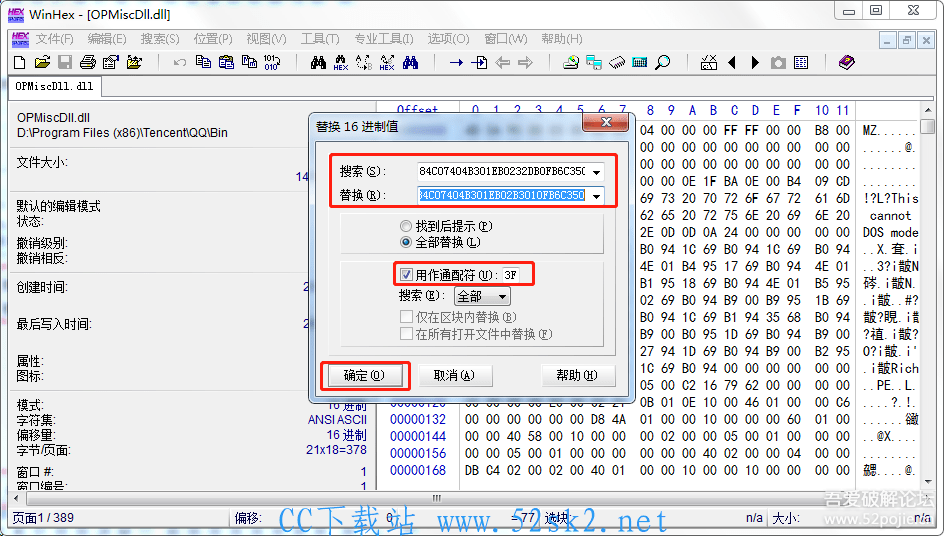Click the black right triangle icon
Screen dimensions: 944x536
[x=755, y=63]
